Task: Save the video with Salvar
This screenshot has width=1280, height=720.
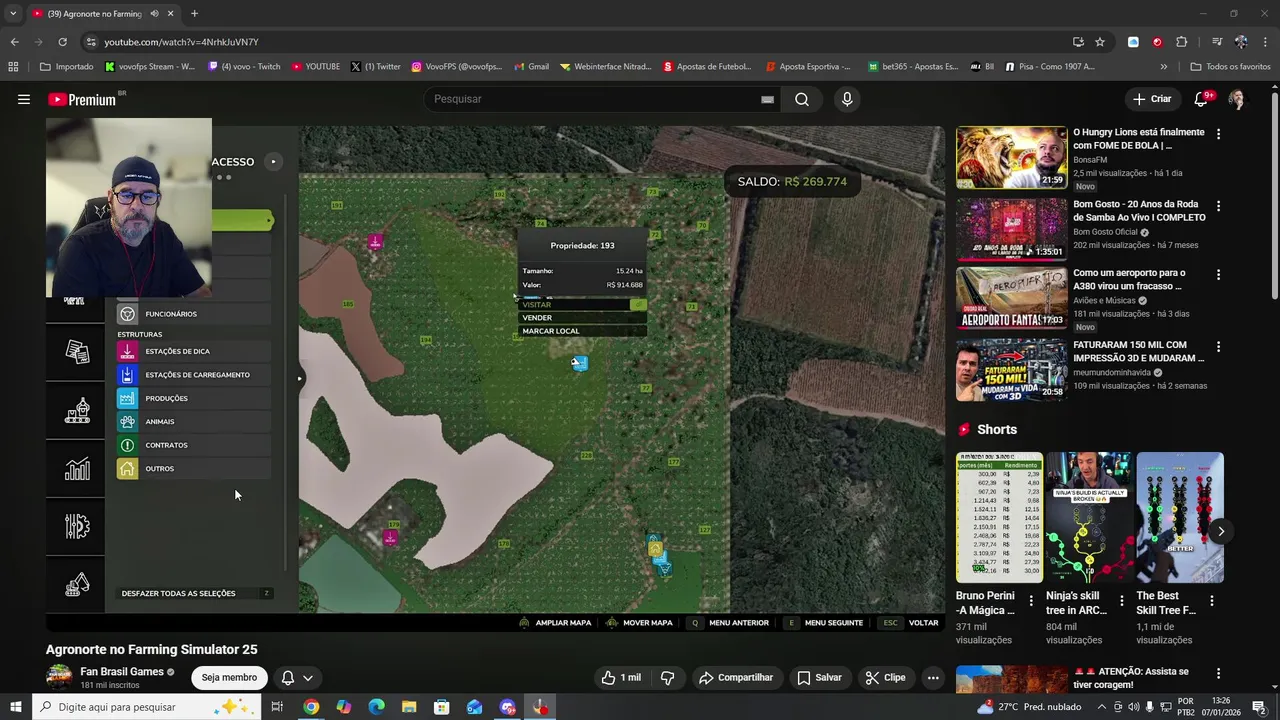Action: point(819,677)
